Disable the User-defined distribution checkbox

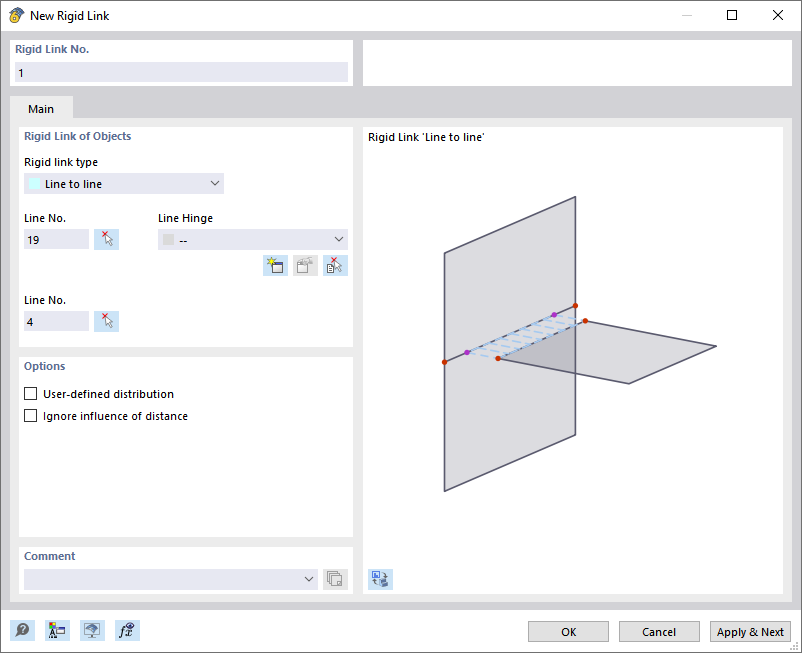click(30, 393)
